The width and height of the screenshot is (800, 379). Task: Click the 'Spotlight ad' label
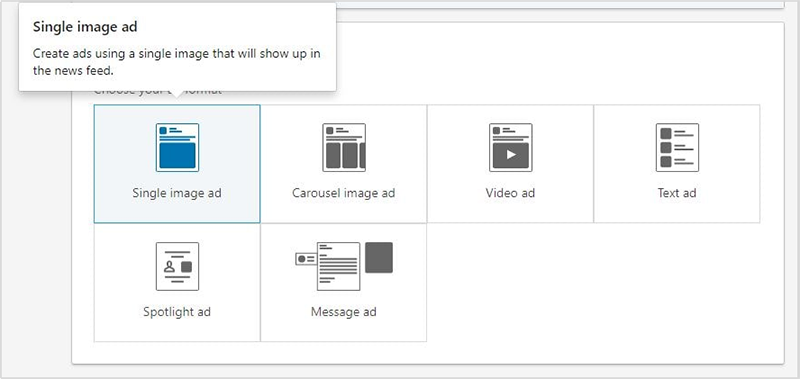177,312
